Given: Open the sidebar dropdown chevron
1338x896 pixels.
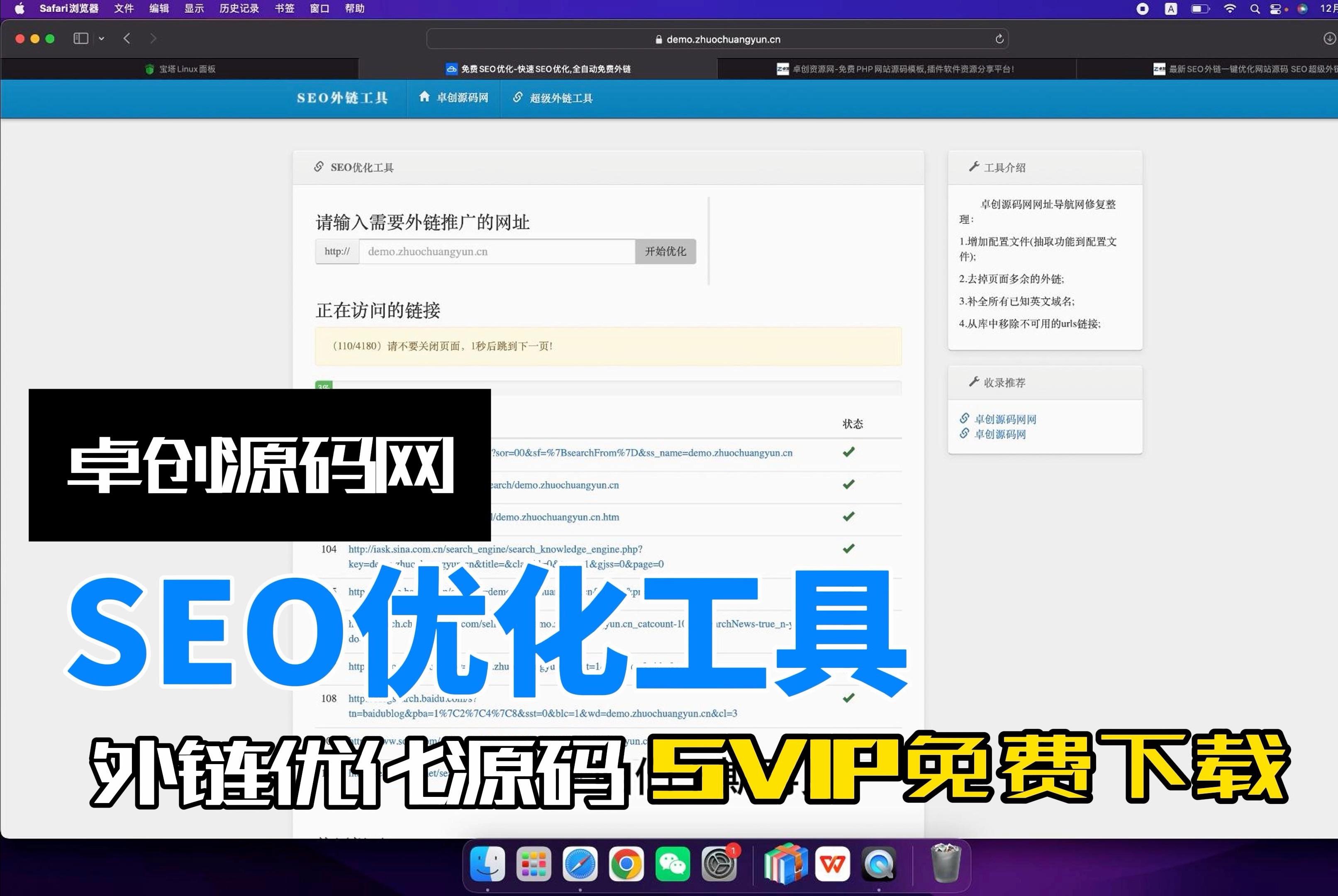Looking at the screenshot, I should click(101, 38).
